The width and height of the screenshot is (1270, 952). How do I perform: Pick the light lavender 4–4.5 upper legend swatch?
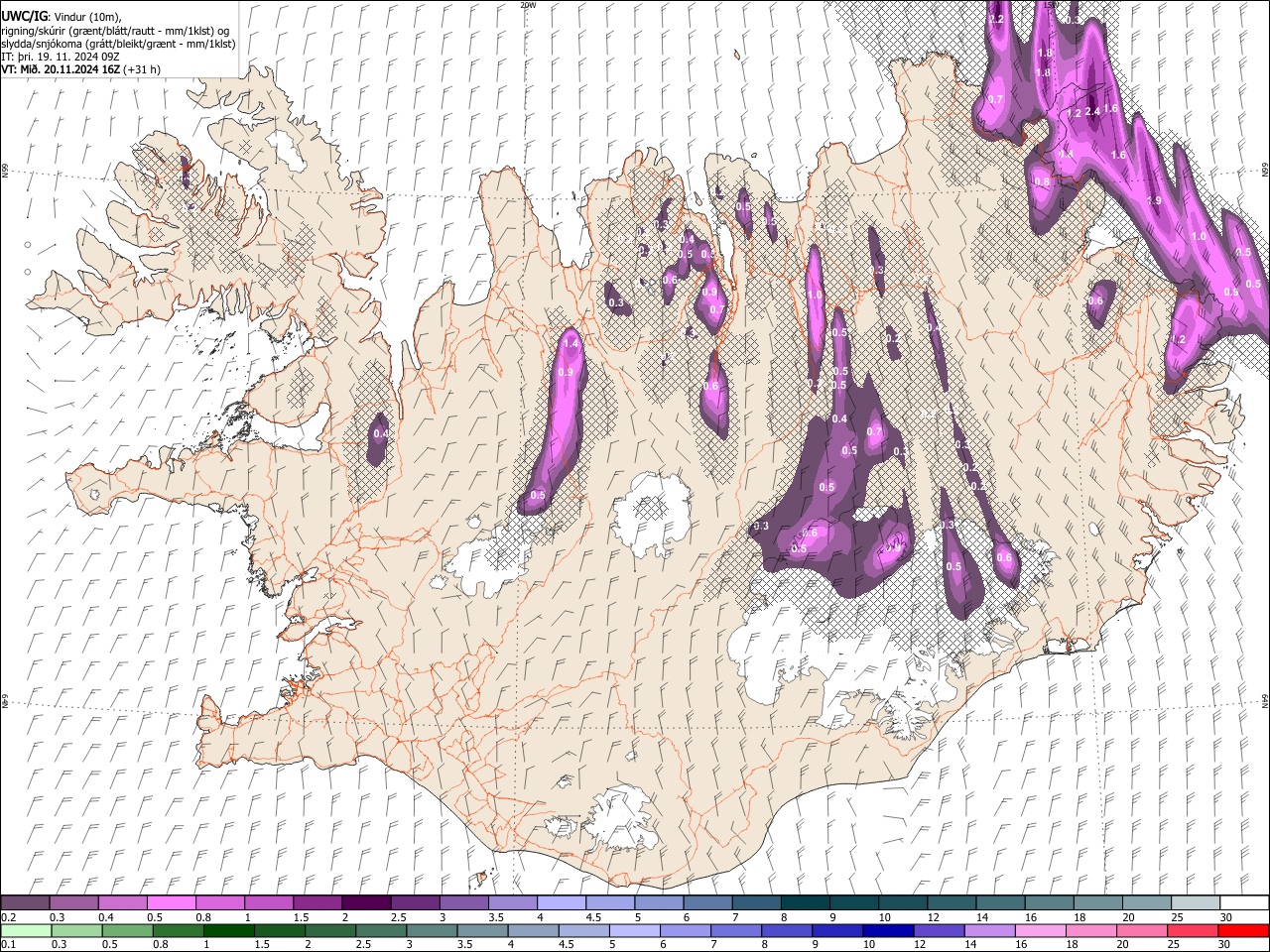coord(562,902)
